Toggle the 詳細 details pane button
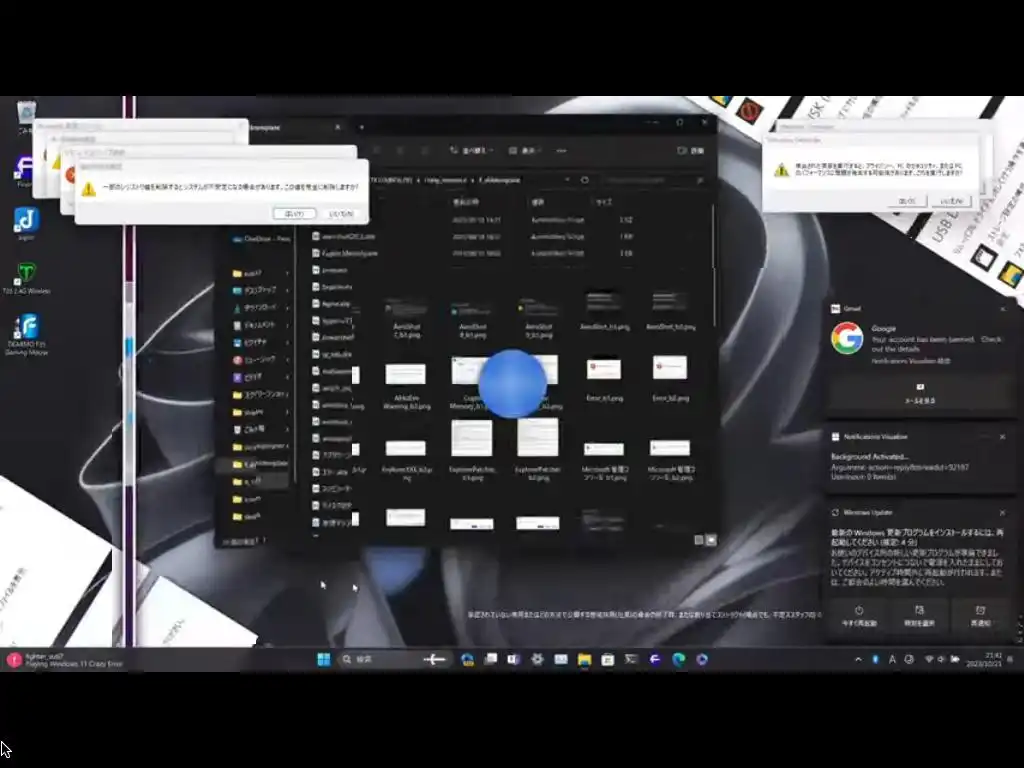This screenshot has height=768, width=1024. pyautogui.click(x=691, y=151)
